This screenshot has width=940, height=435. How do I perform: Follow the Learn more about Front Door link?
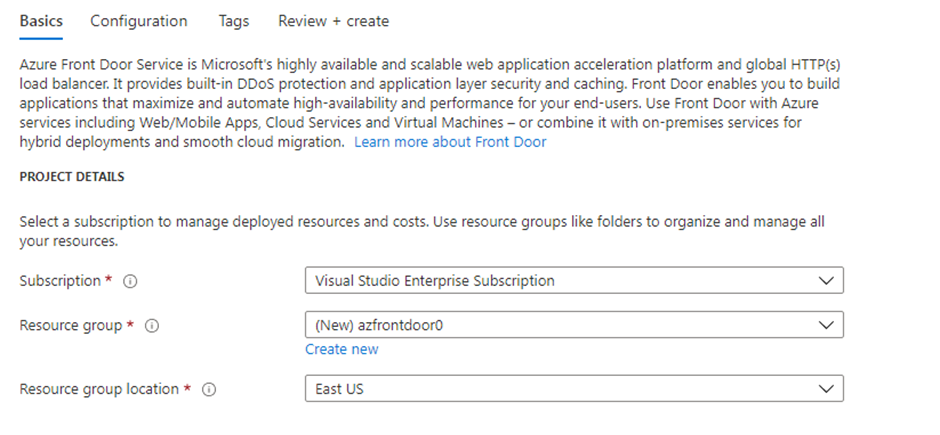(x=450, y=142)
